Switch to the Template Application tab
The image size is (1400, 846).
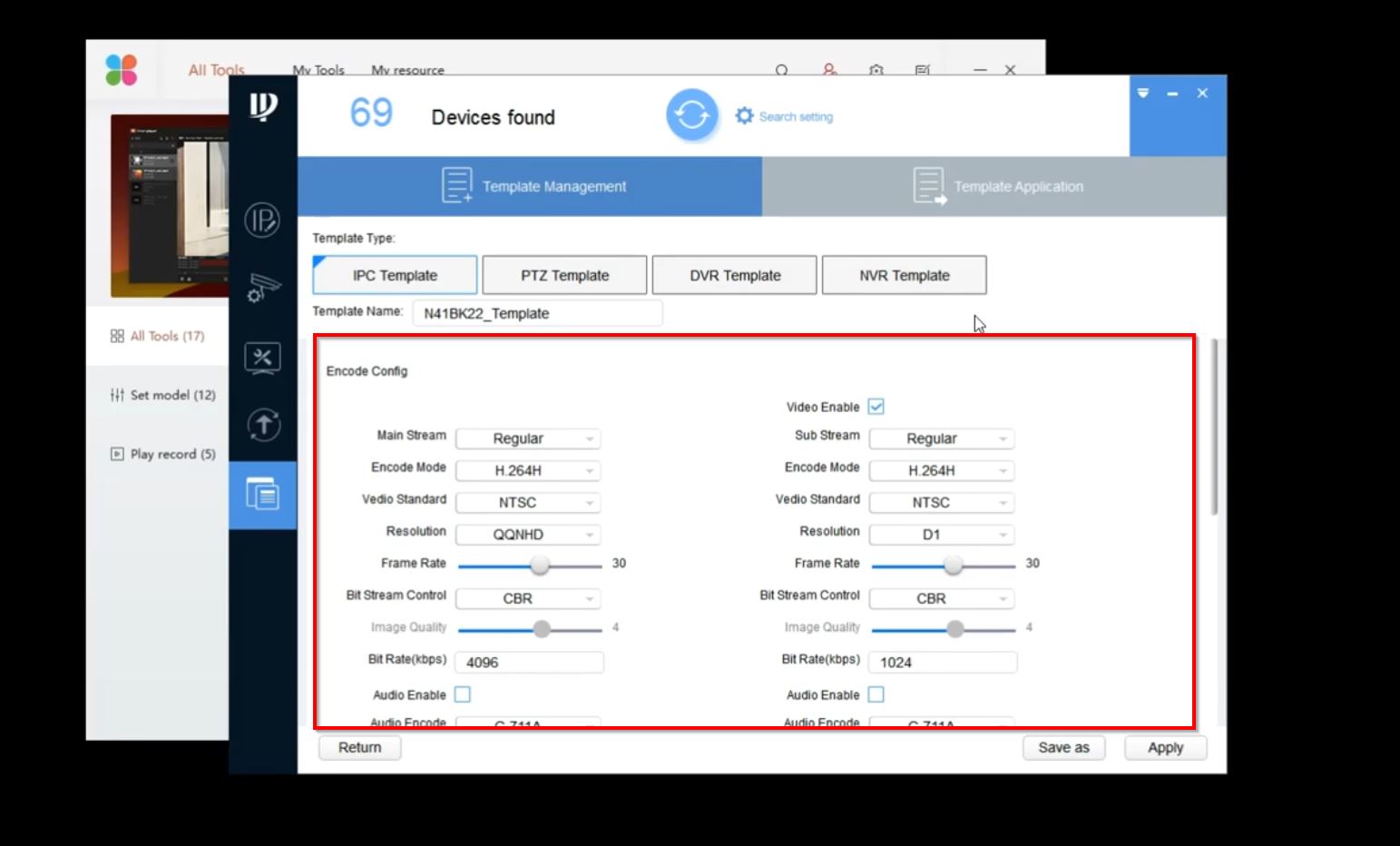(x=994, y=186)
